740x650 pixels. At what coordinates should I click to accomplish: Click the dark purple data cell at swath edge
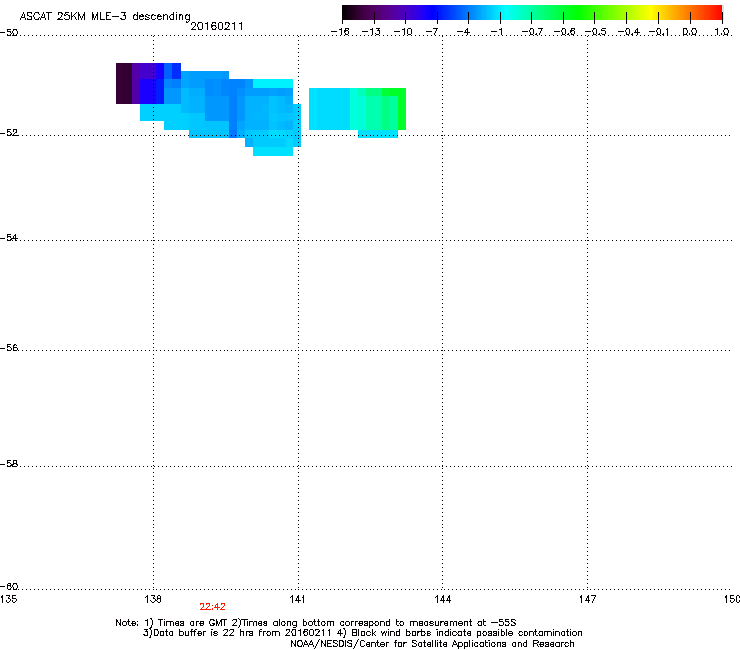click(124, 84)
